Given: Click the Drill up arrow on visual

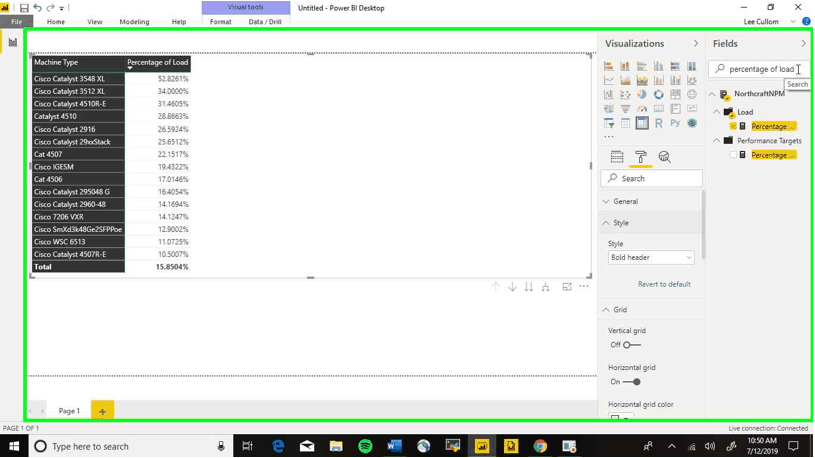Looking at the screenshot, I should 495,286.
